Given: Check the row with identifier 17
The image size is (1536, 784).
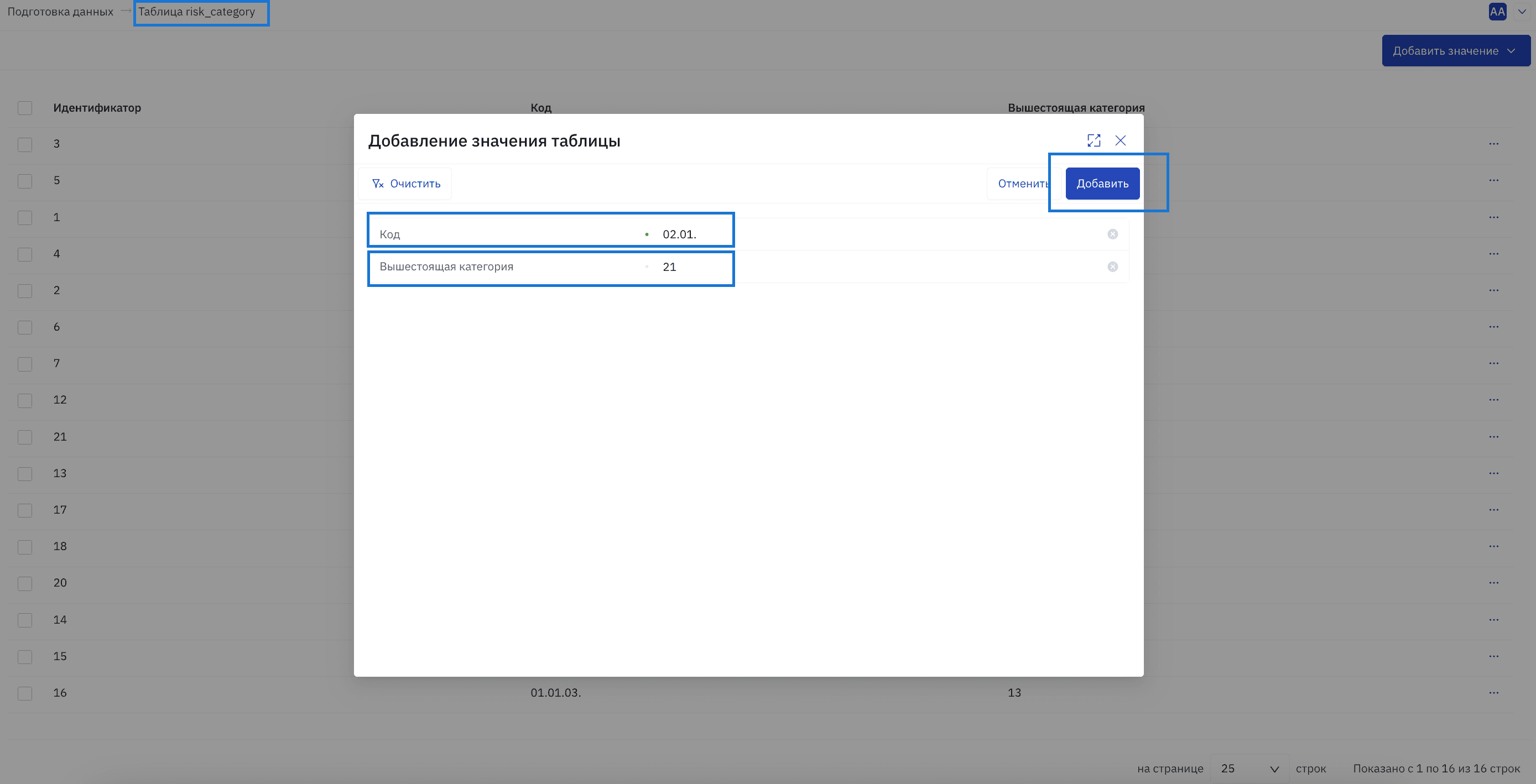Looking at the screenshot, I should tap(25, 510).
